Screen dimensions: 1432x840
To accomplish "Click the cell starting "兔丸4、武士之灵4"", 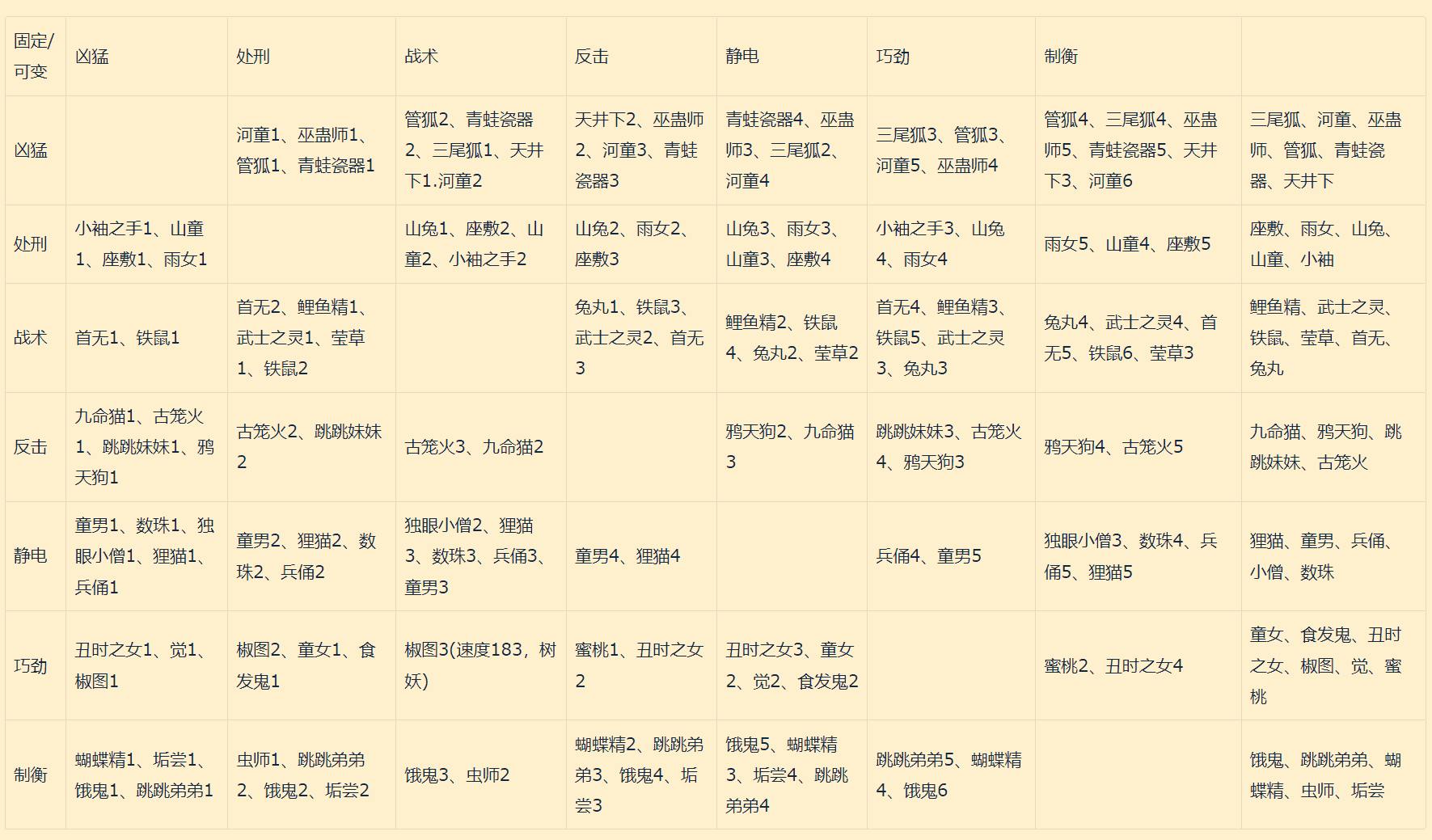I will pos(1138,338).
